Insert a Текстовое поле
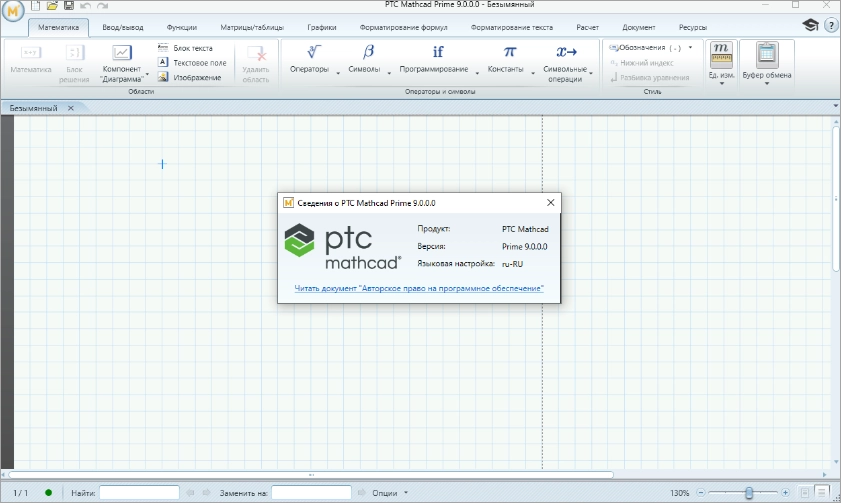Viewport: 841px width, 503px height. 192,63
